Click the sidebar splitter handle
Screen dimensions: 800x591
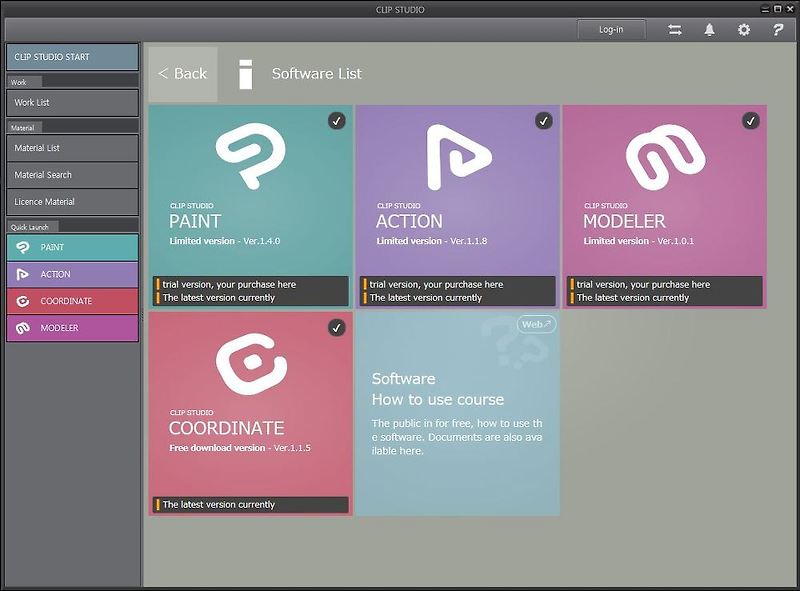pyautogui.click(x=142, y=316)
